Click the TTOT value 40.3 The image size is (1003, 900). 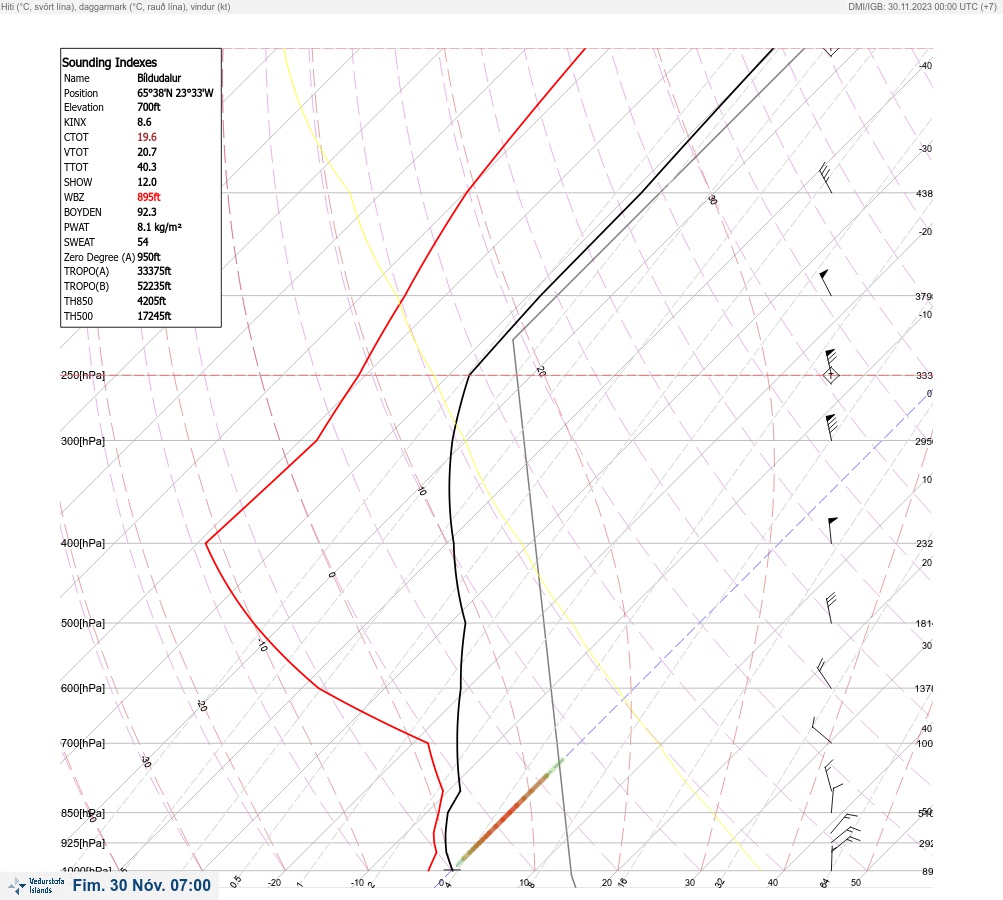click(147, 167)
